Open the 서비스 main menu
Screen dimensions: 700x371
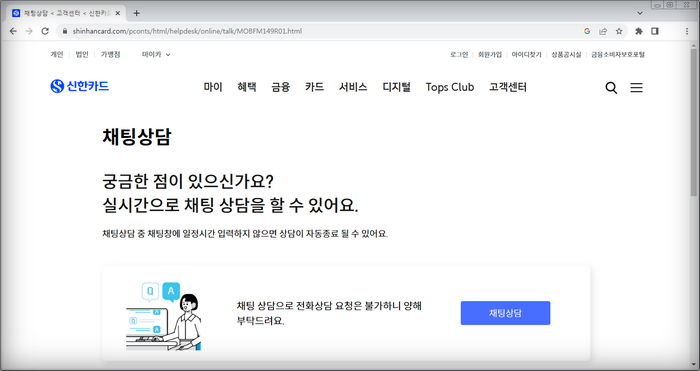[x=353, y=87]
